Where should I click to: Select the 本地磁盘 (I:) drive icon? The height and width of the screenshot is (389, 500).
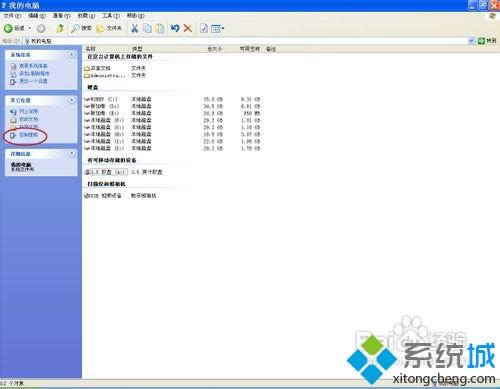click(87, 141)
